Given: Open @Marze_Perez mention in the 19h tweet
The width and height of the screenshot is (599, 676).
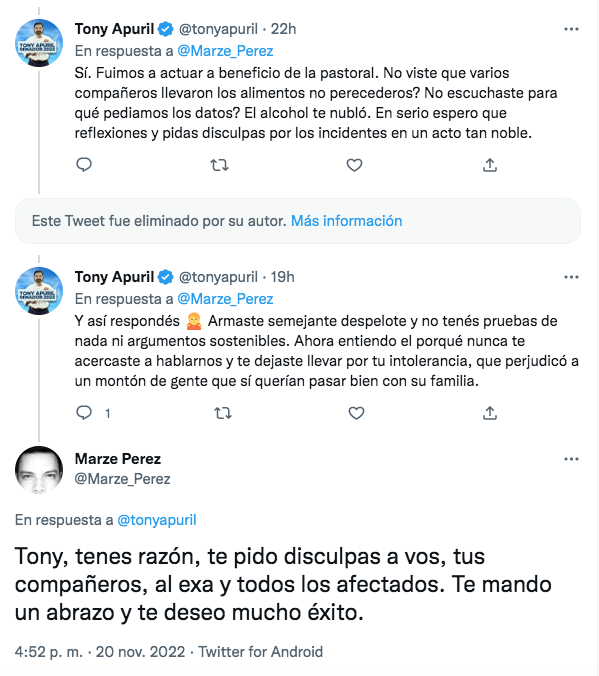Looking at the screenshot, I should (x=225, y=299).
